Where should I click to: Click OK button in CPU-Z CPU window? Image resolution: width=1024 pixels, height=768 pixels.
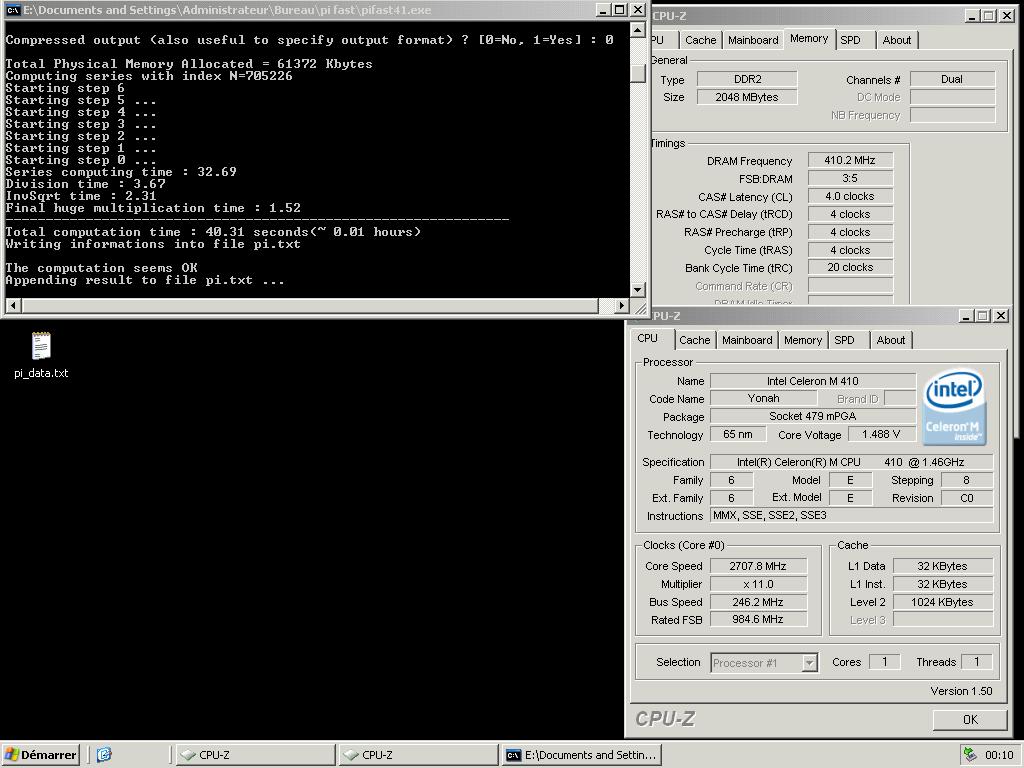(x=970, y=719)
